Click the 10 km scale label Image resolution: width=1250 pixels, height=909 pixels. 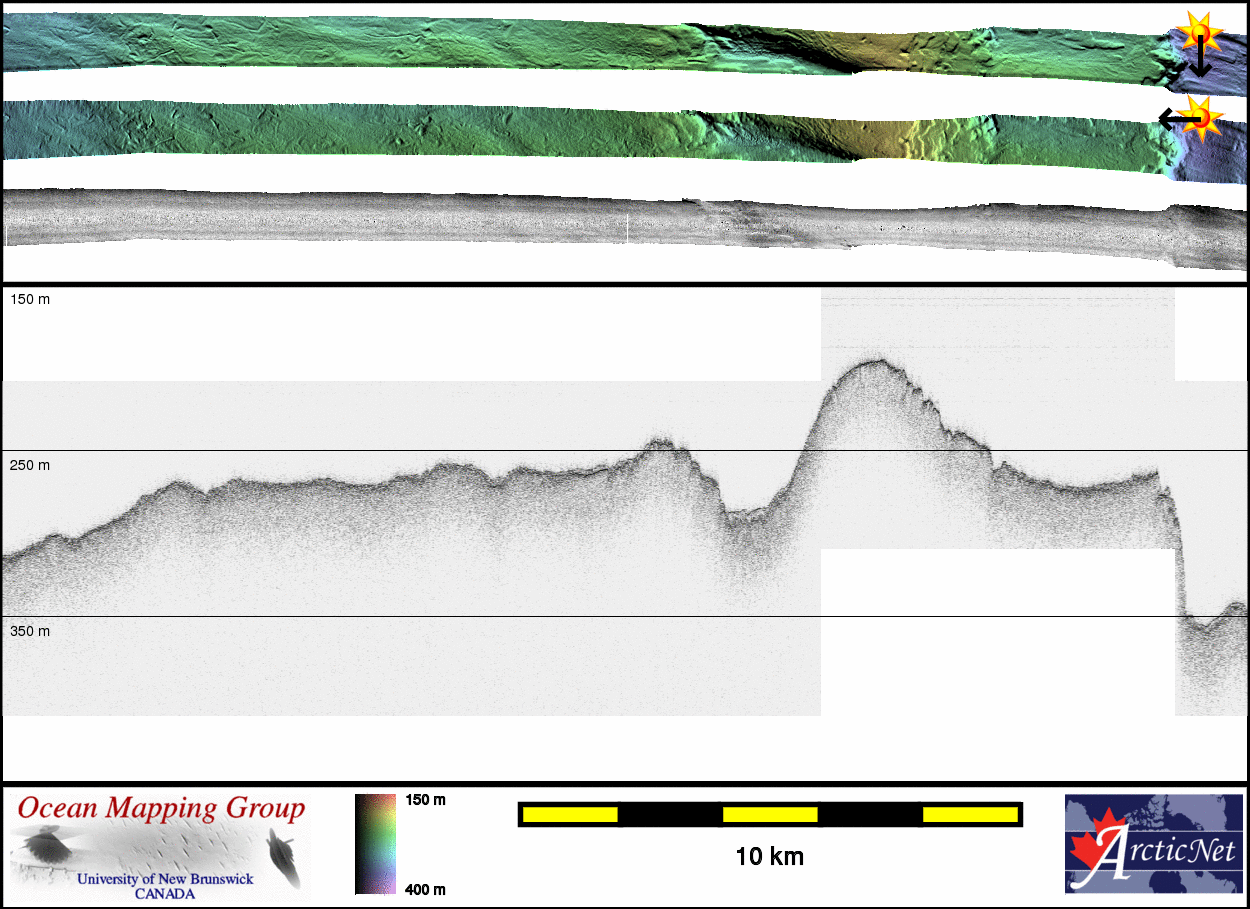pyautogui.click(x=769, y=857)
